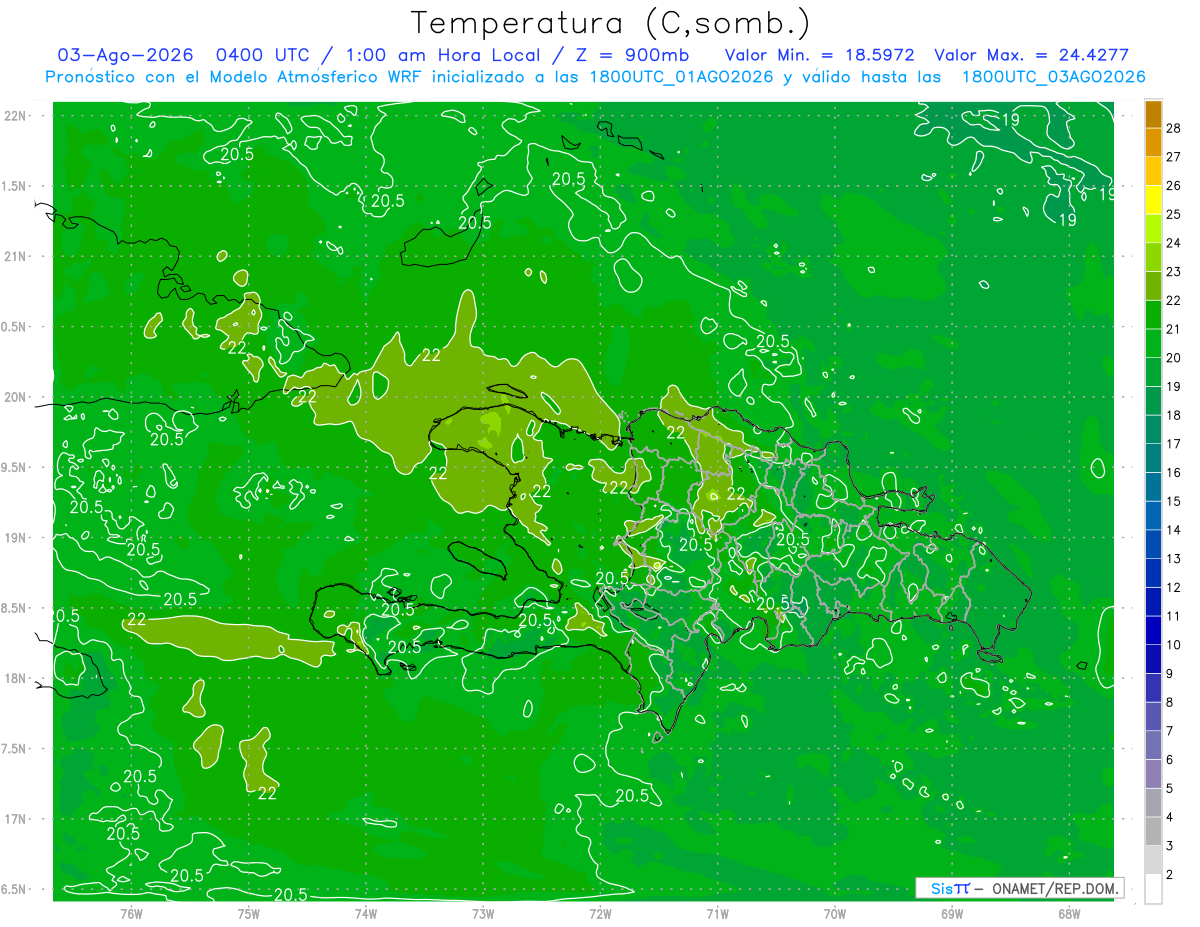
Task: Click the 21N latitude axis label
Action: coord(17,256)
